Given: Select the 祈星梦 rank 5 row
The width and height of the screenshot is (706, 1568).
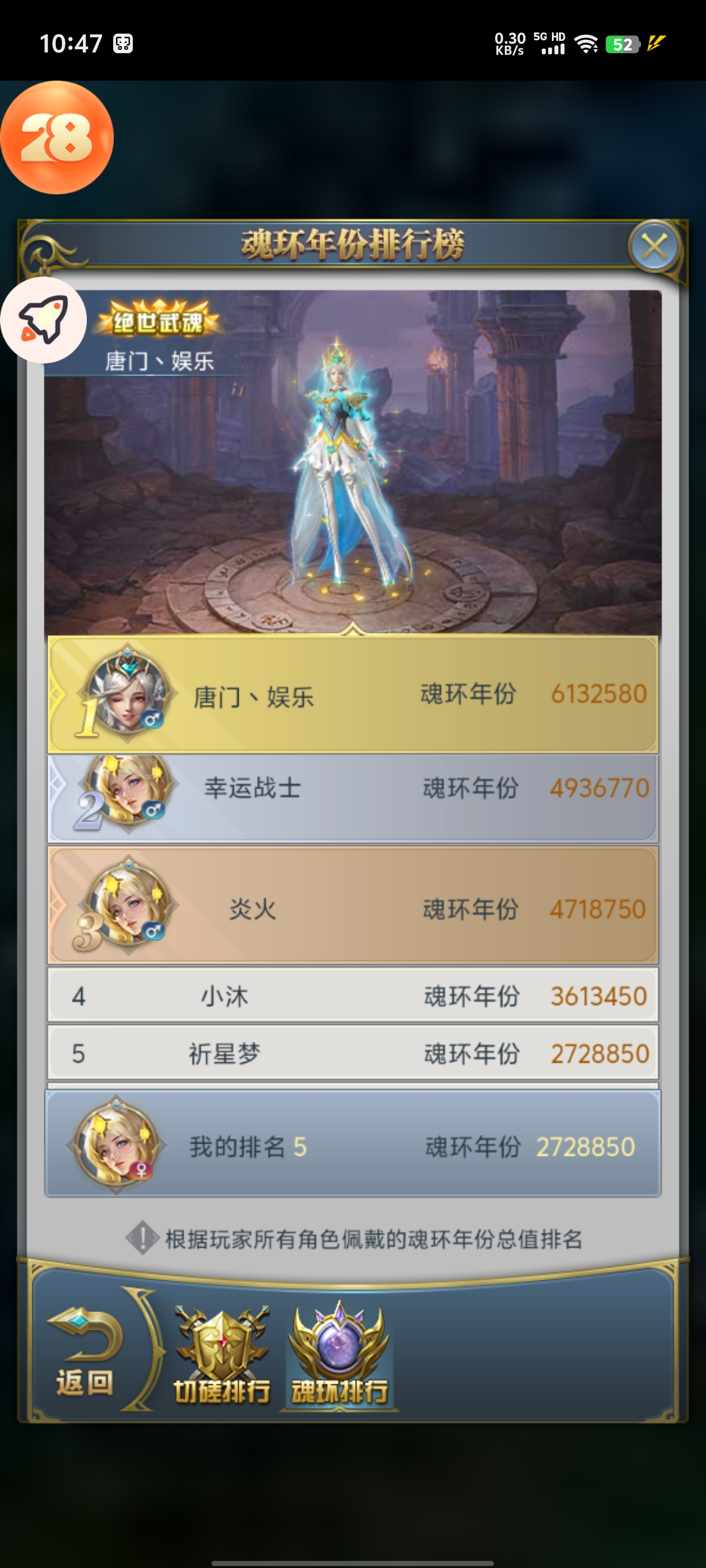Looking at the screenshot, I should click(352, 1053).
